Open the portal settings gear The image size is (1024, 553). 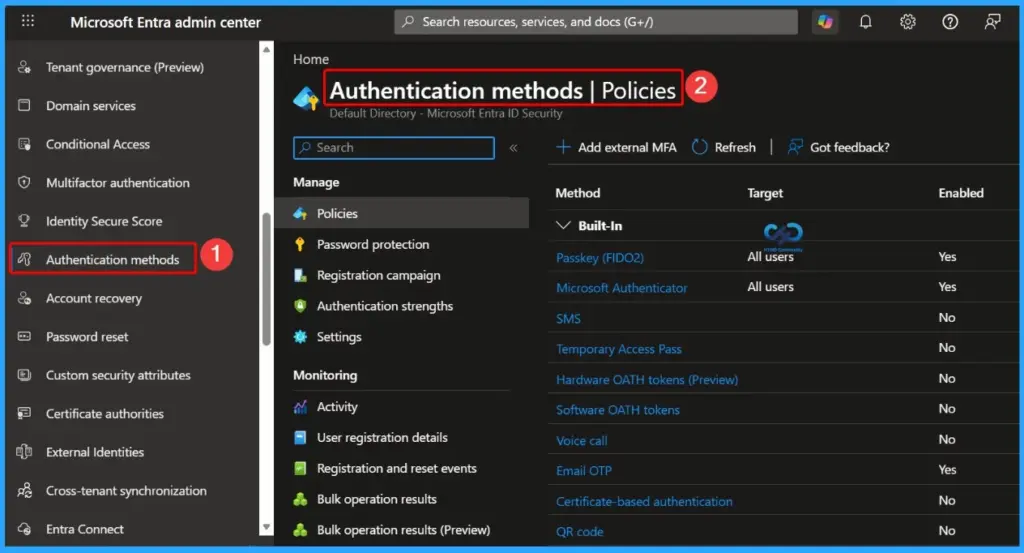[x=908, y=22]
